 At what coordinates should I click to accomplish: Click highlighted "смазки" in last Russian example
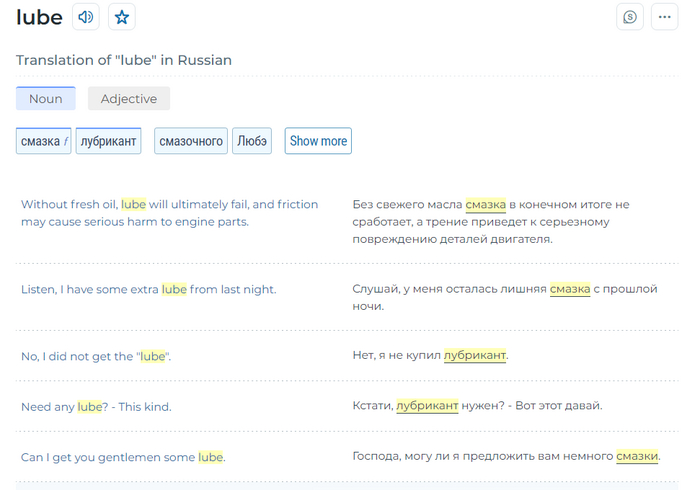(x=637, y=457)
